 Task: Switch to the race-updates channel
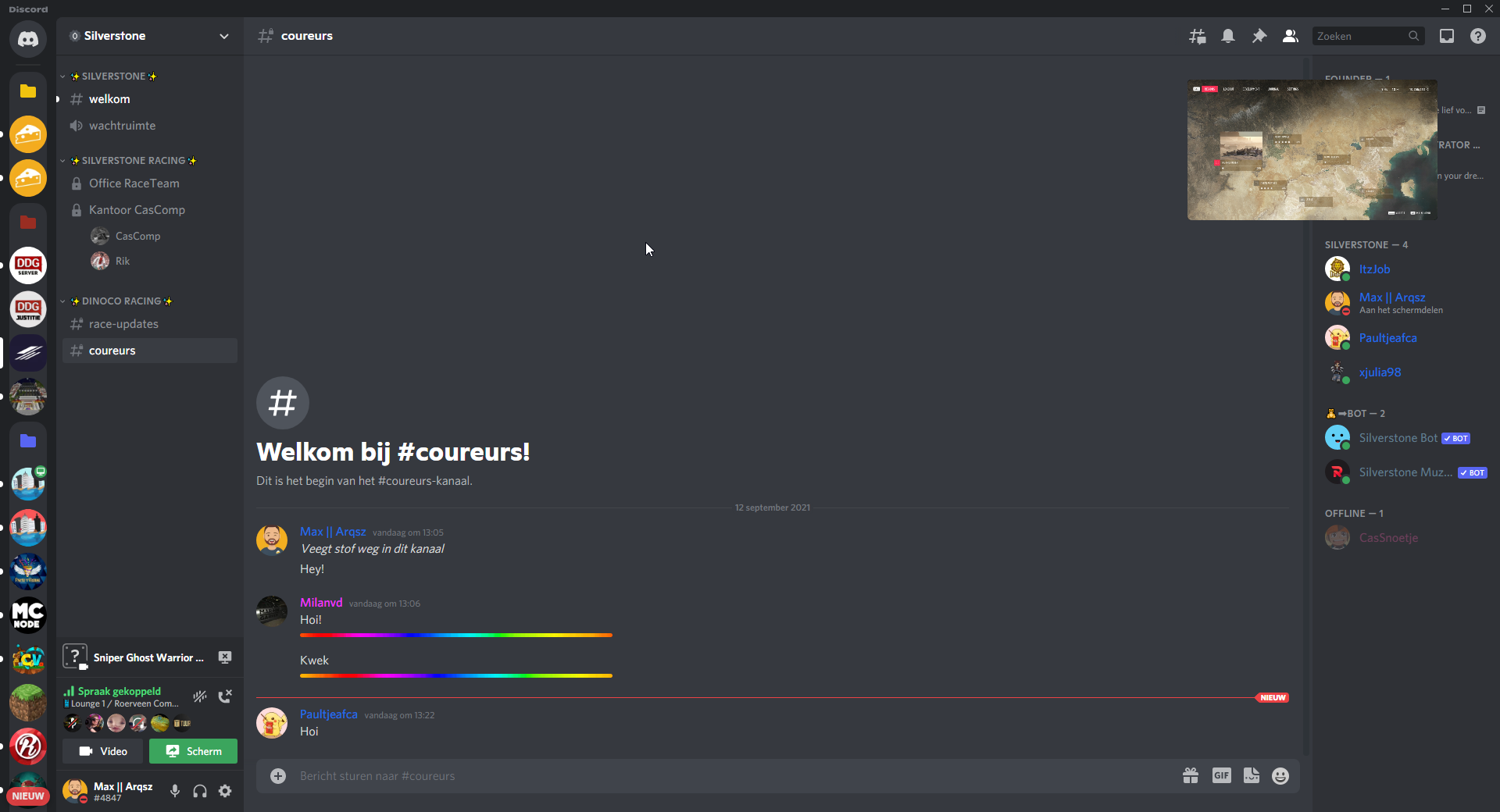coord(123,324)
